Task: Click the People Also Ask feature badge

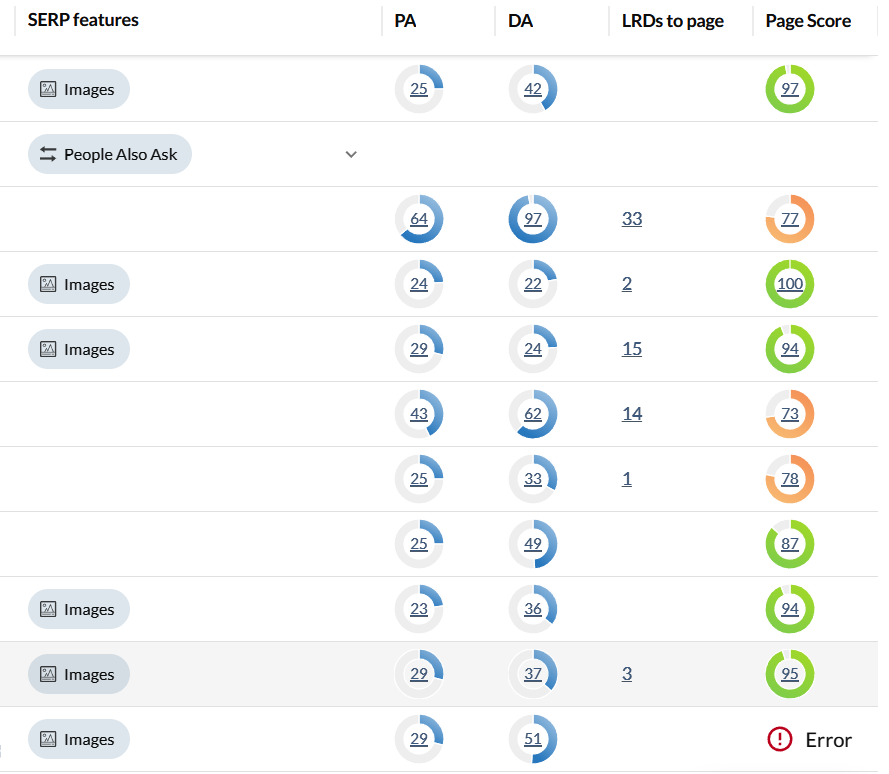Action: (110, 155)
